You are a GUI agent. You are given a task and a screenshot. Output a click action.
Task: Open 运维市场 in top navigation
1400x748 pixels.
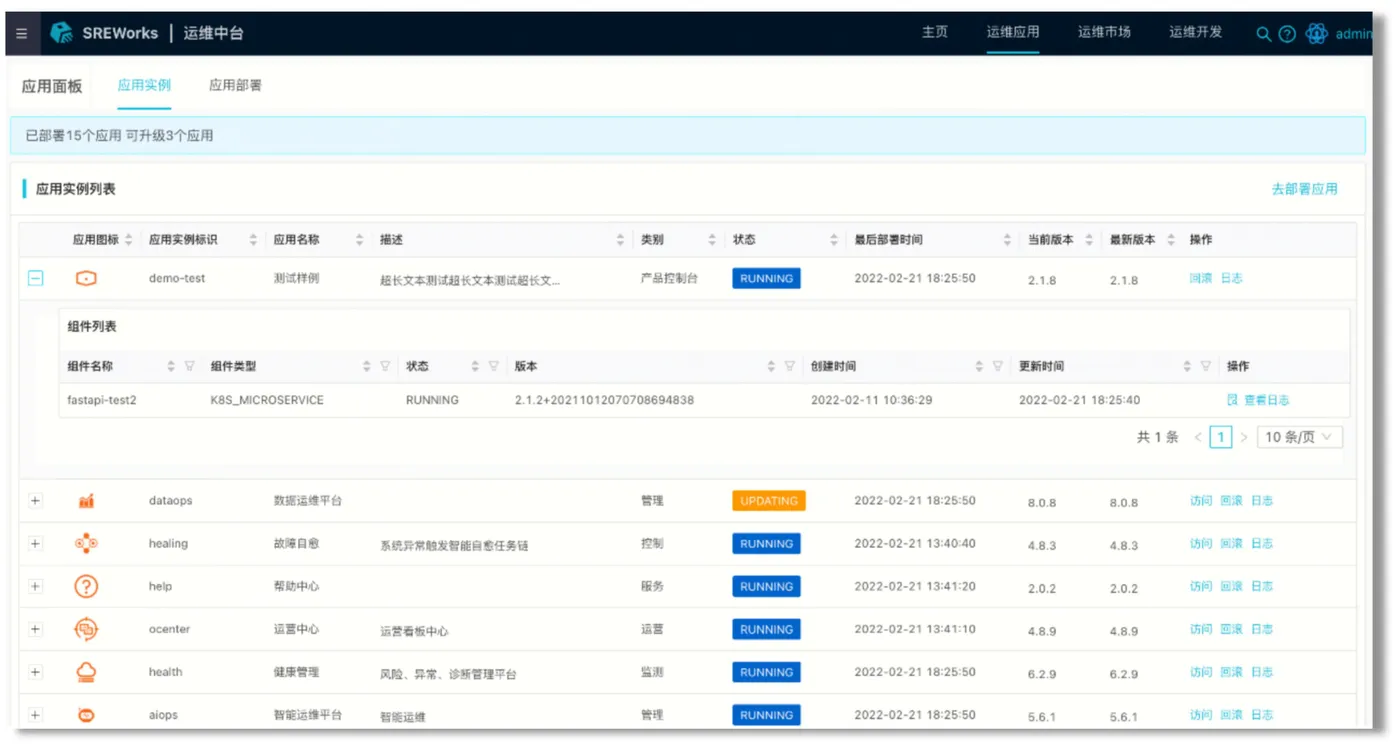[x=1104, y=32]
